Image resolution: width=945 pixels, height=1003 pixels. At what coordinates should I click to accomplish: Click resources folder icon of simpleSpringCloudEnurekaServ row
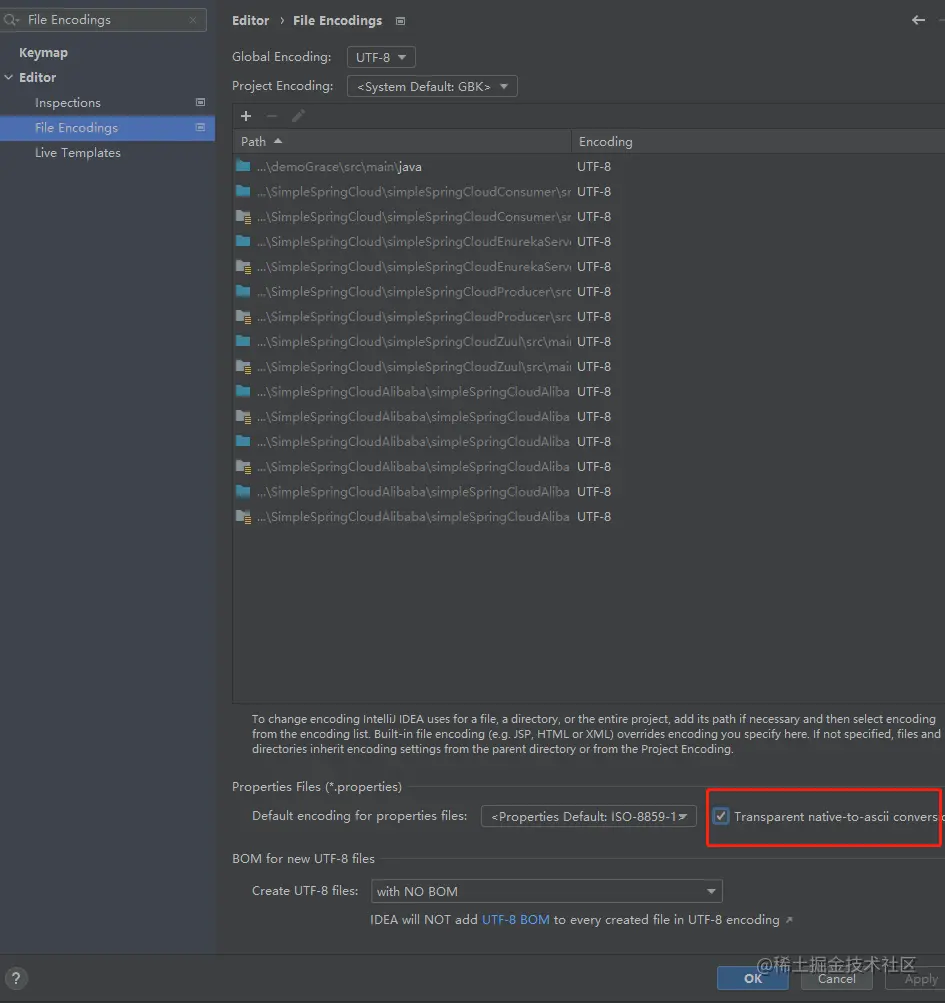[243, 267]
